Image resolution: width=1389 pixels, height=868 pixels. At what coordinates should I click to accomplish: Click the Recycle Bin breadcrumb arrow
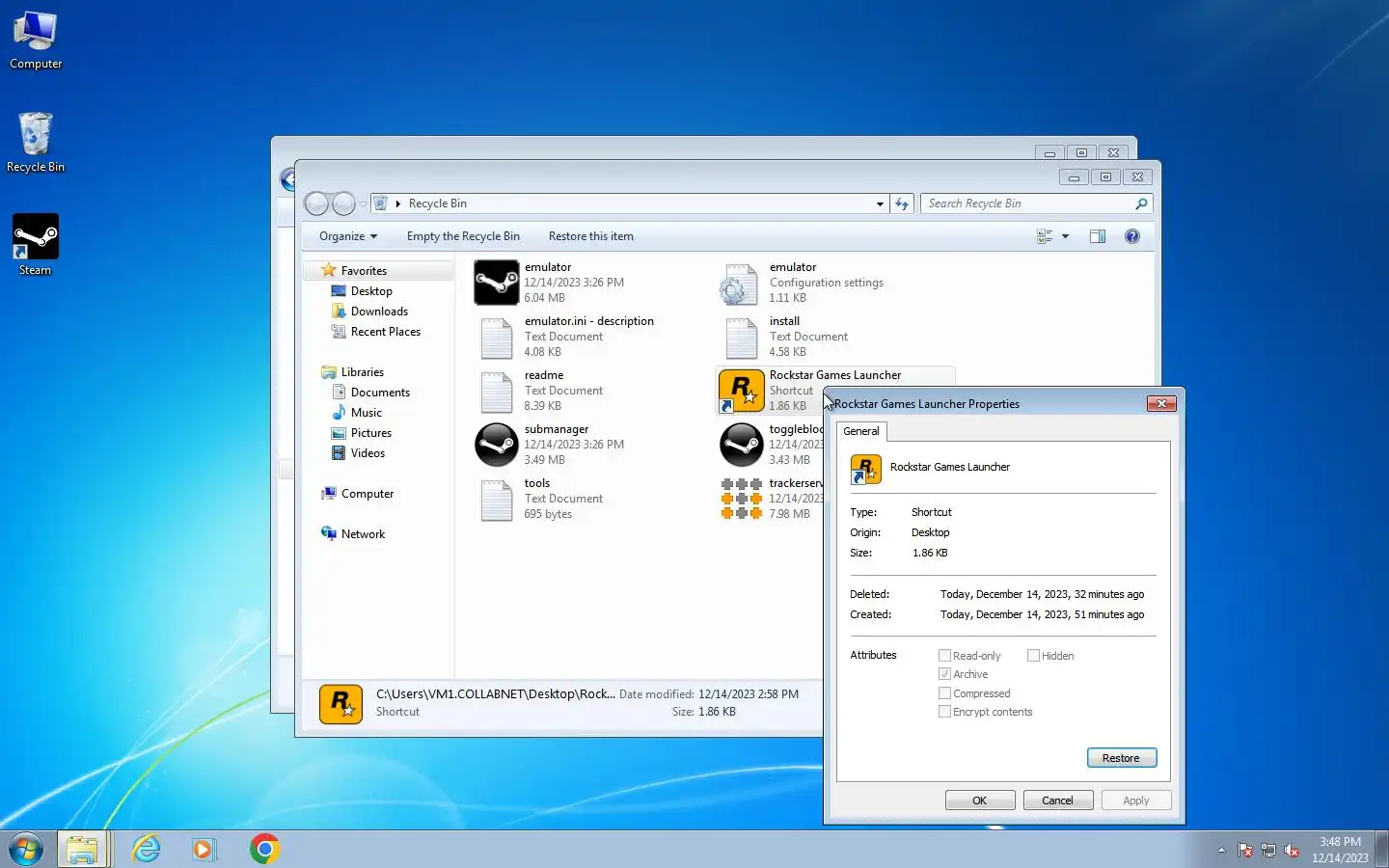397,203
